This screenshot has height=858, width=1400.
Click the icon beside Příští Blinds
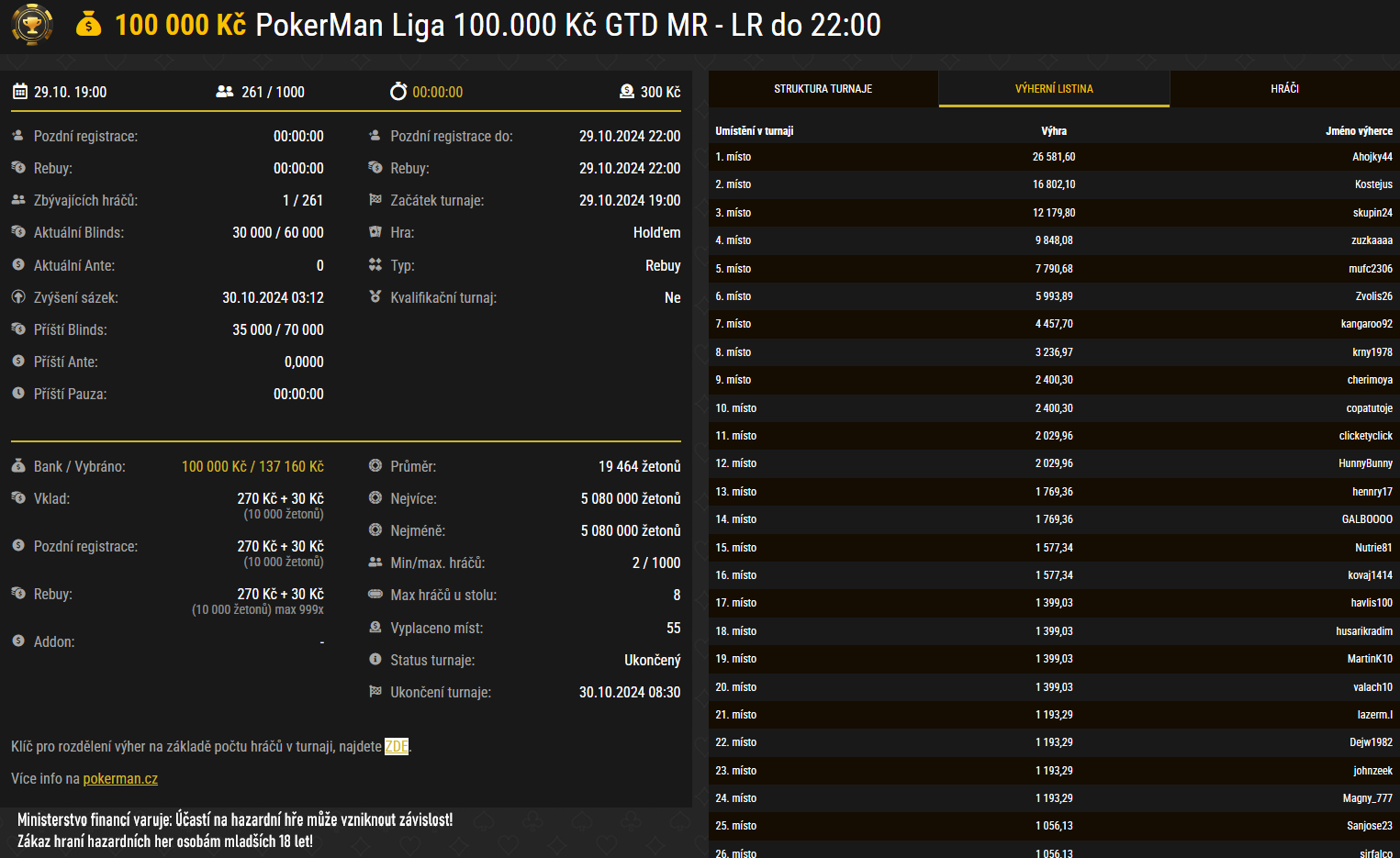18,329
